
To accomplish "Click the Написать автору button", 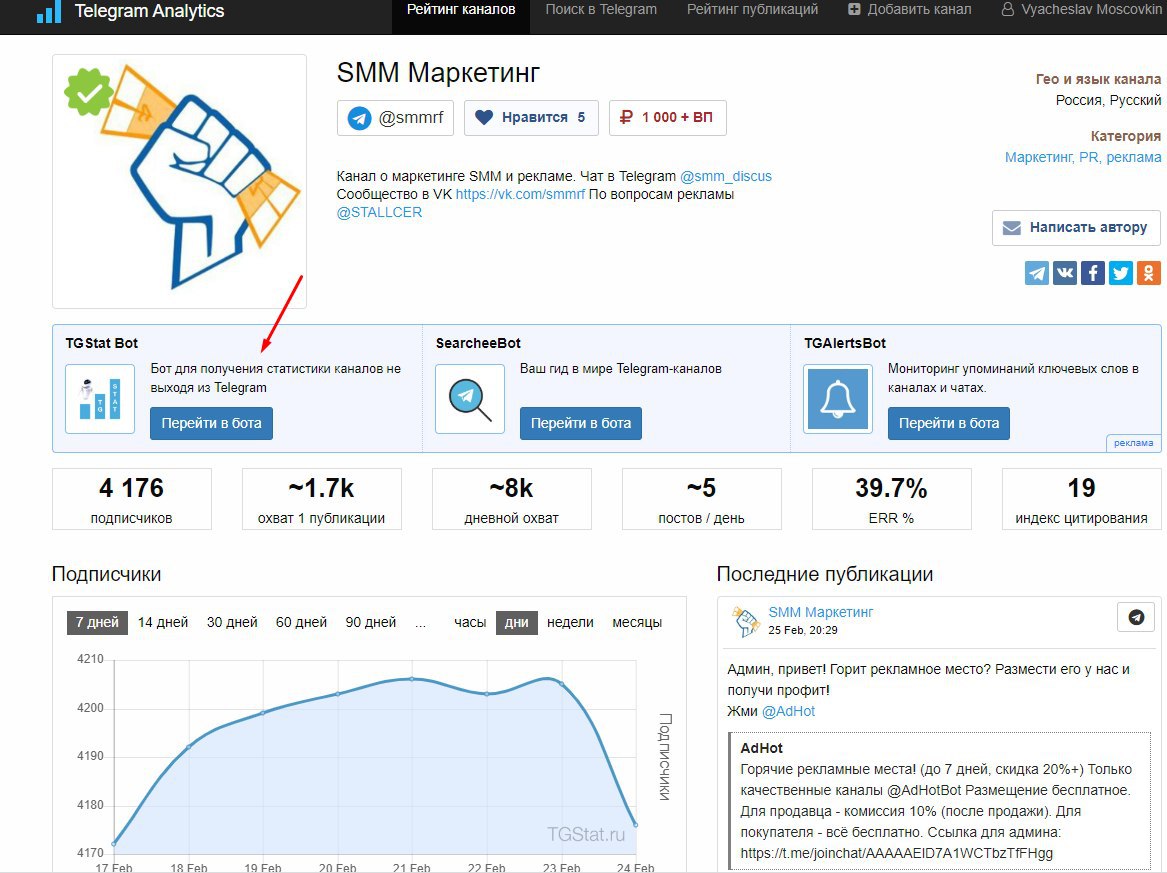I will 1076,228.
